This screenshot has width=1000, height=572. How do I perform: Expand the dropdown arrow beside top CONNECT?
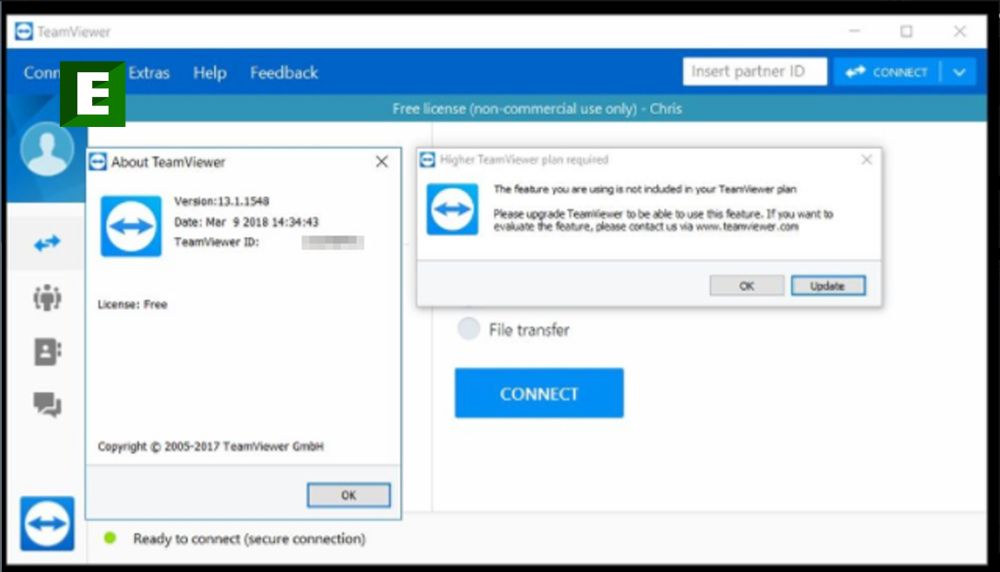pyautogui.click(x=959, y=72)
